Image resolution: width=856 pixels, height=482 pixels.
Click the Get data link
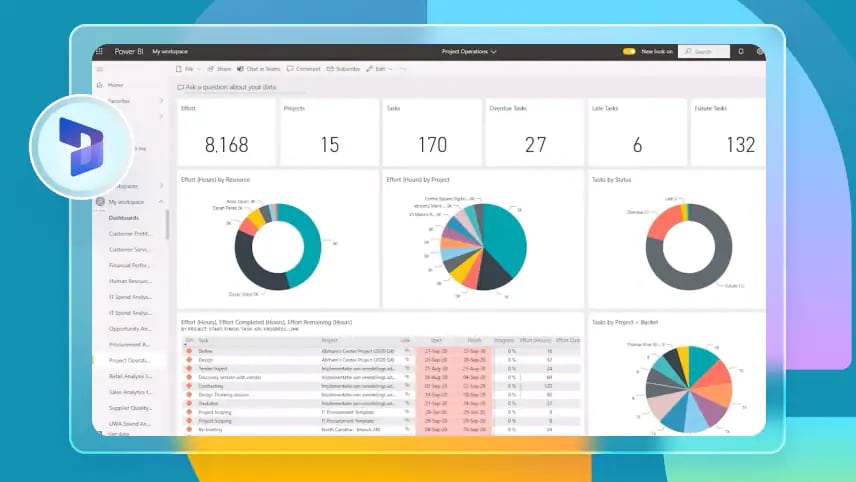pyautogui.click(x=118, y=435)
